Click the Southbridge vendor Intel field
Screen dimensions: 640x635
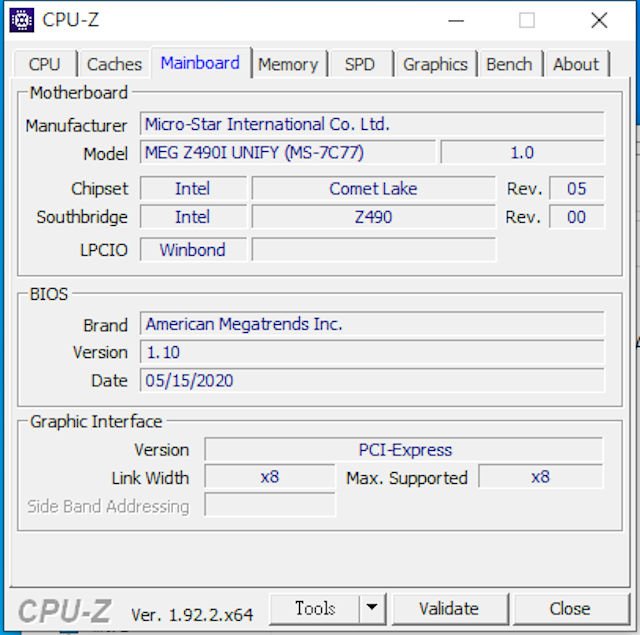click(193, 217)
